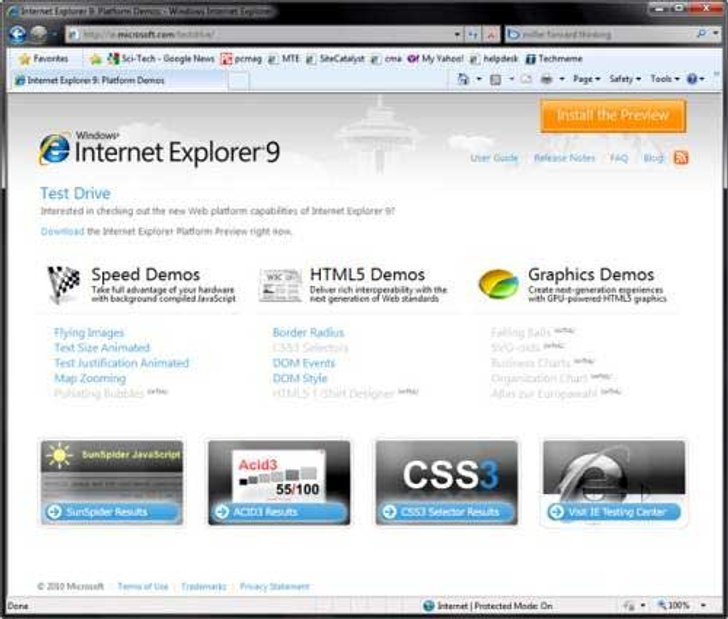Screen dimensions: 728x619
Task: Click the blue Help question mark icon
Action: click(692, 79)
